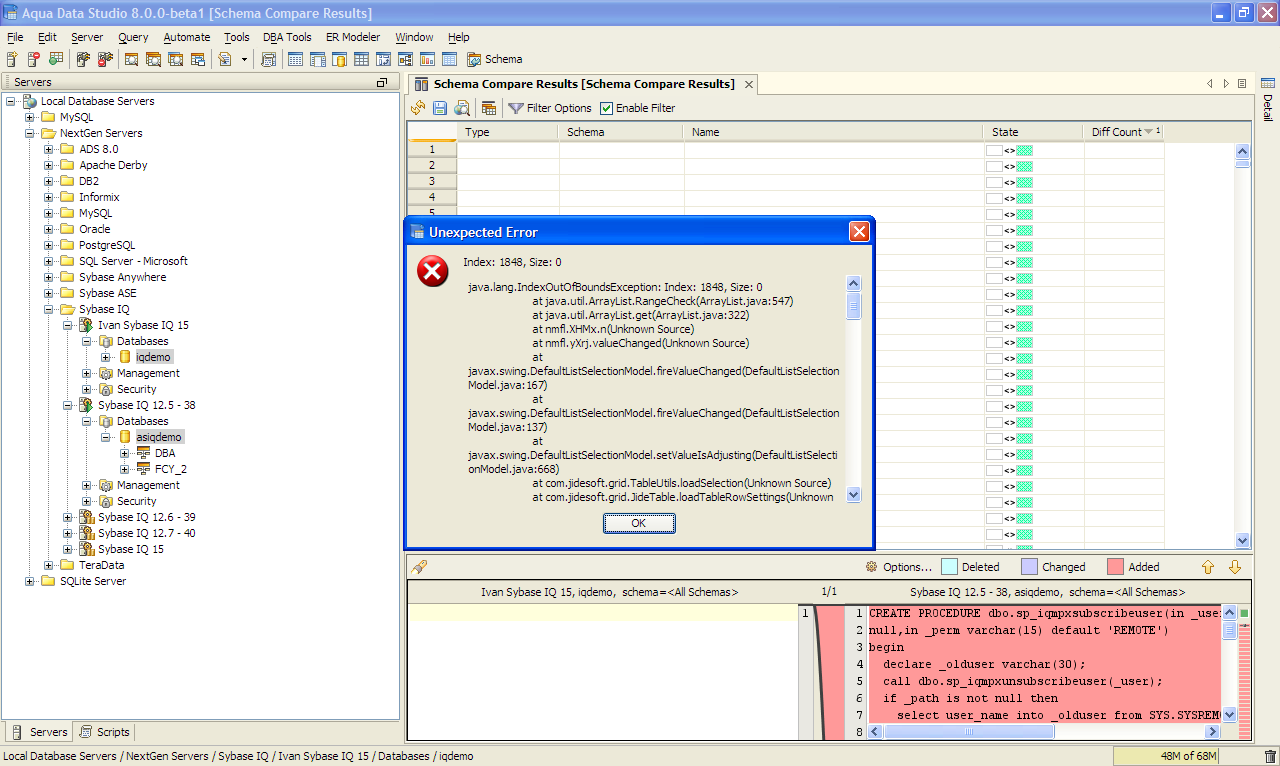
Task: Click the Deleted color swatch
Action: (x=950, y=567)
